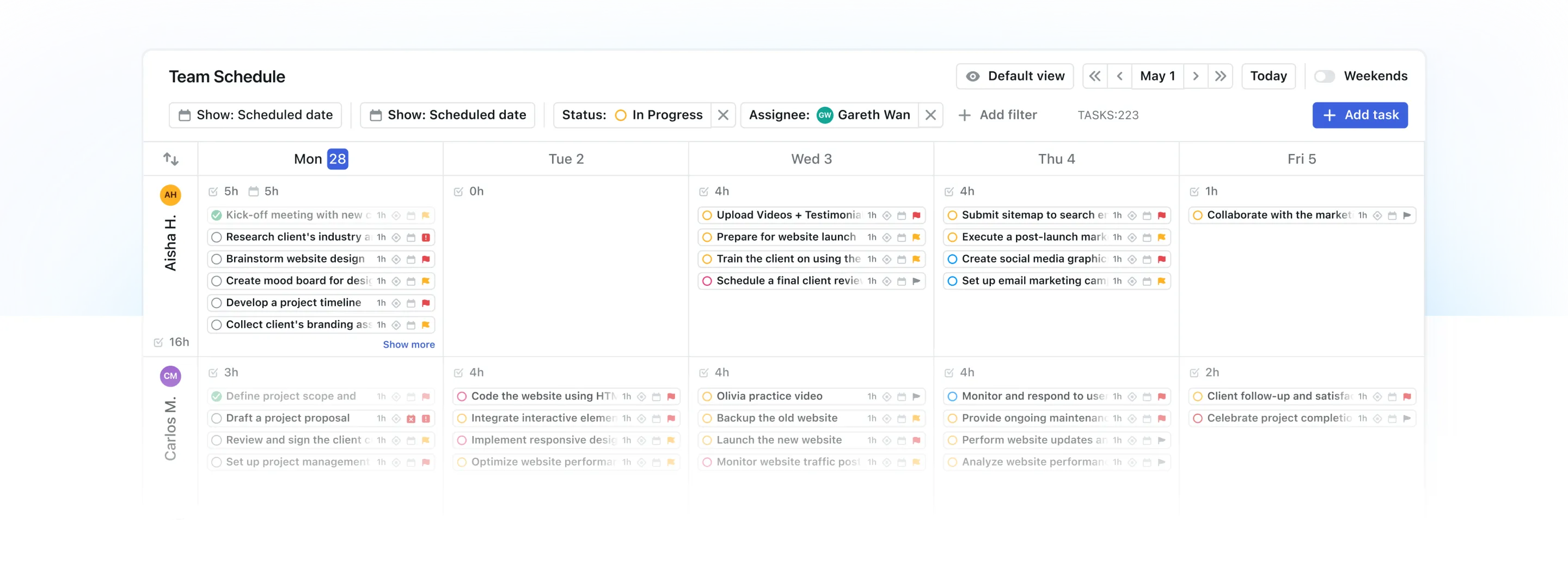The image size is (1568, 564).
Task: Click the sort order icon above the assignee column
Action: [171, 159]
